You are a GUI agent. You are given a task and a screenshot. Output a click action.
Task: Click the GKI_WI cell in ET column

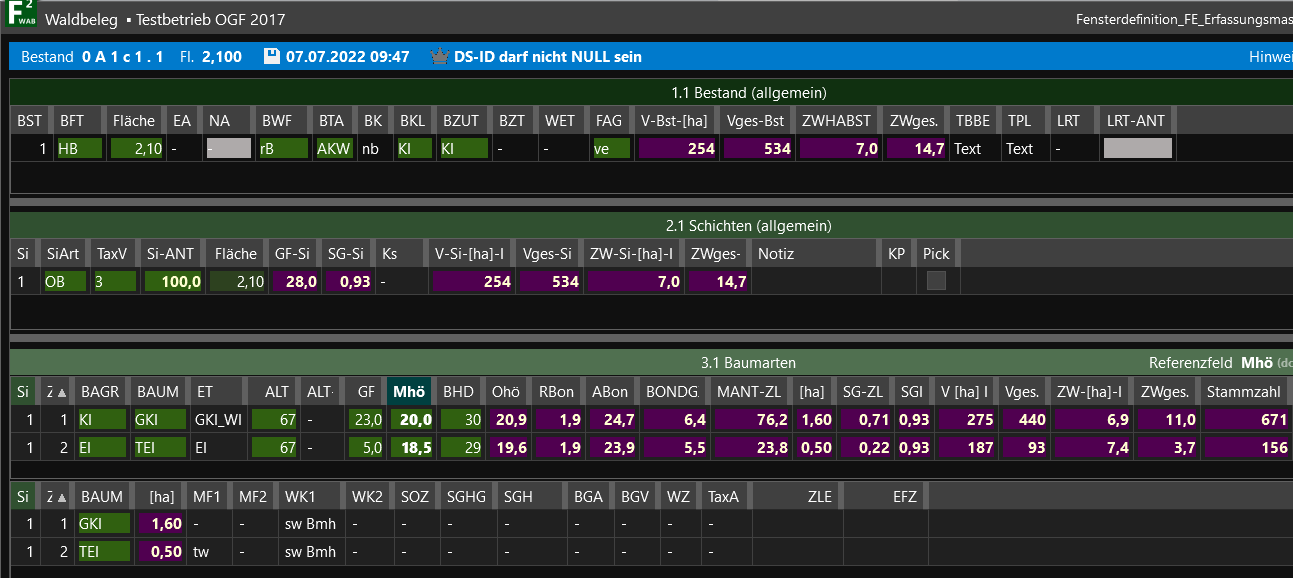pyautogui.click(x=218, y=420)
